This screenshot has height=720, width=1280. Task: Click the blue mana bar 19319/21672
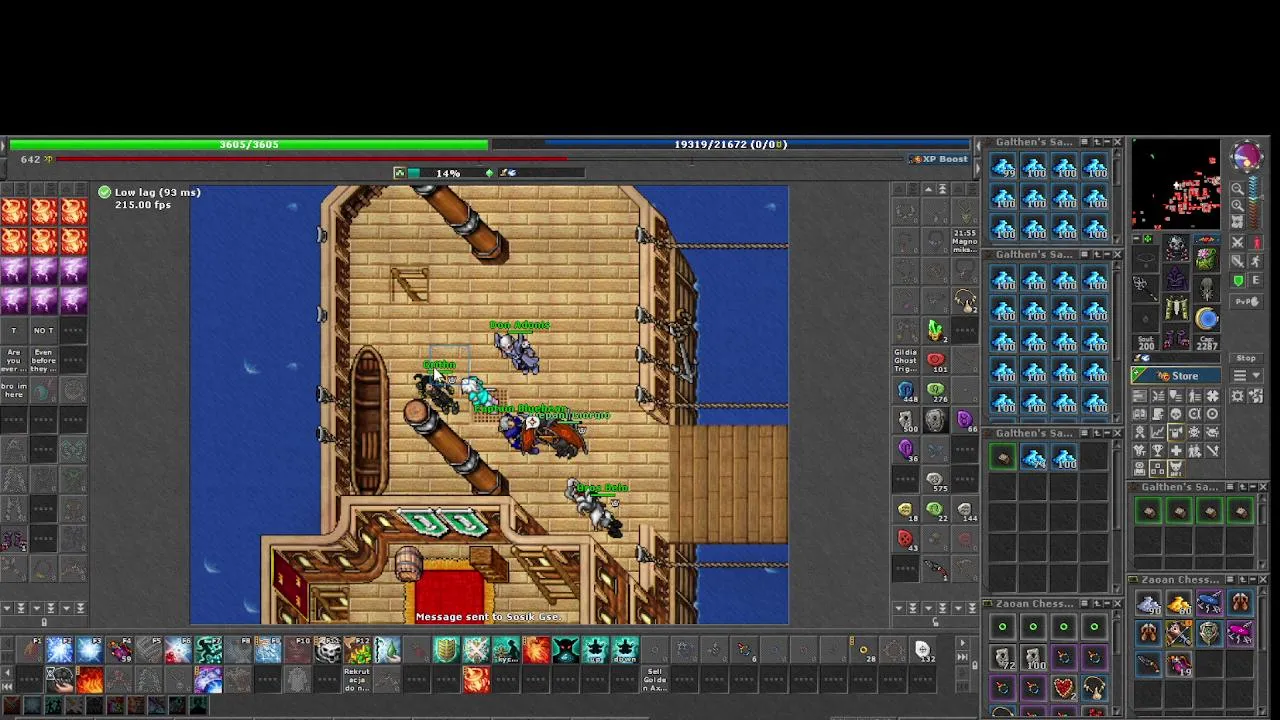pos(731,144)
